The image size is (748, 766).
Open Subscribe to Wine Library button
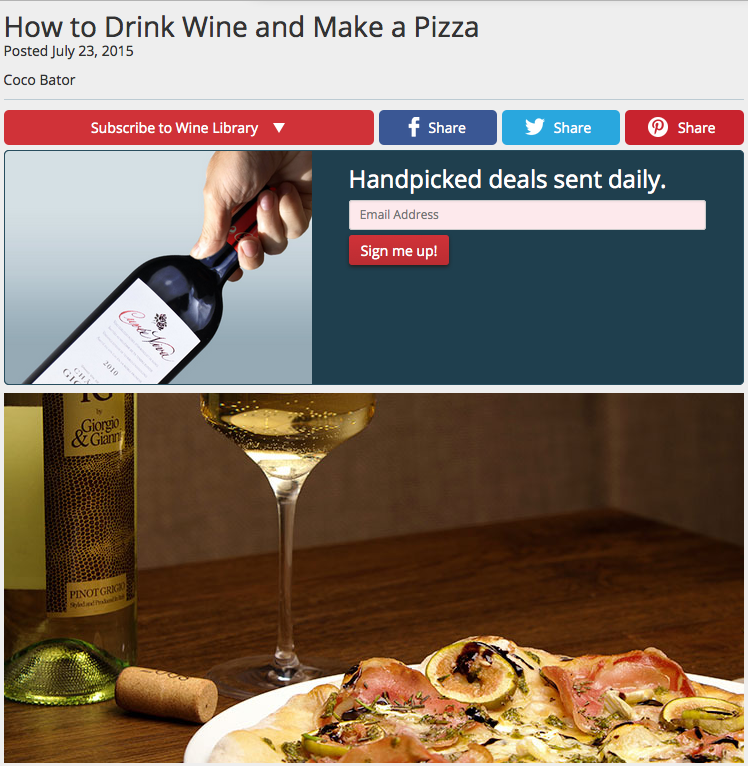tap(189, 128)
